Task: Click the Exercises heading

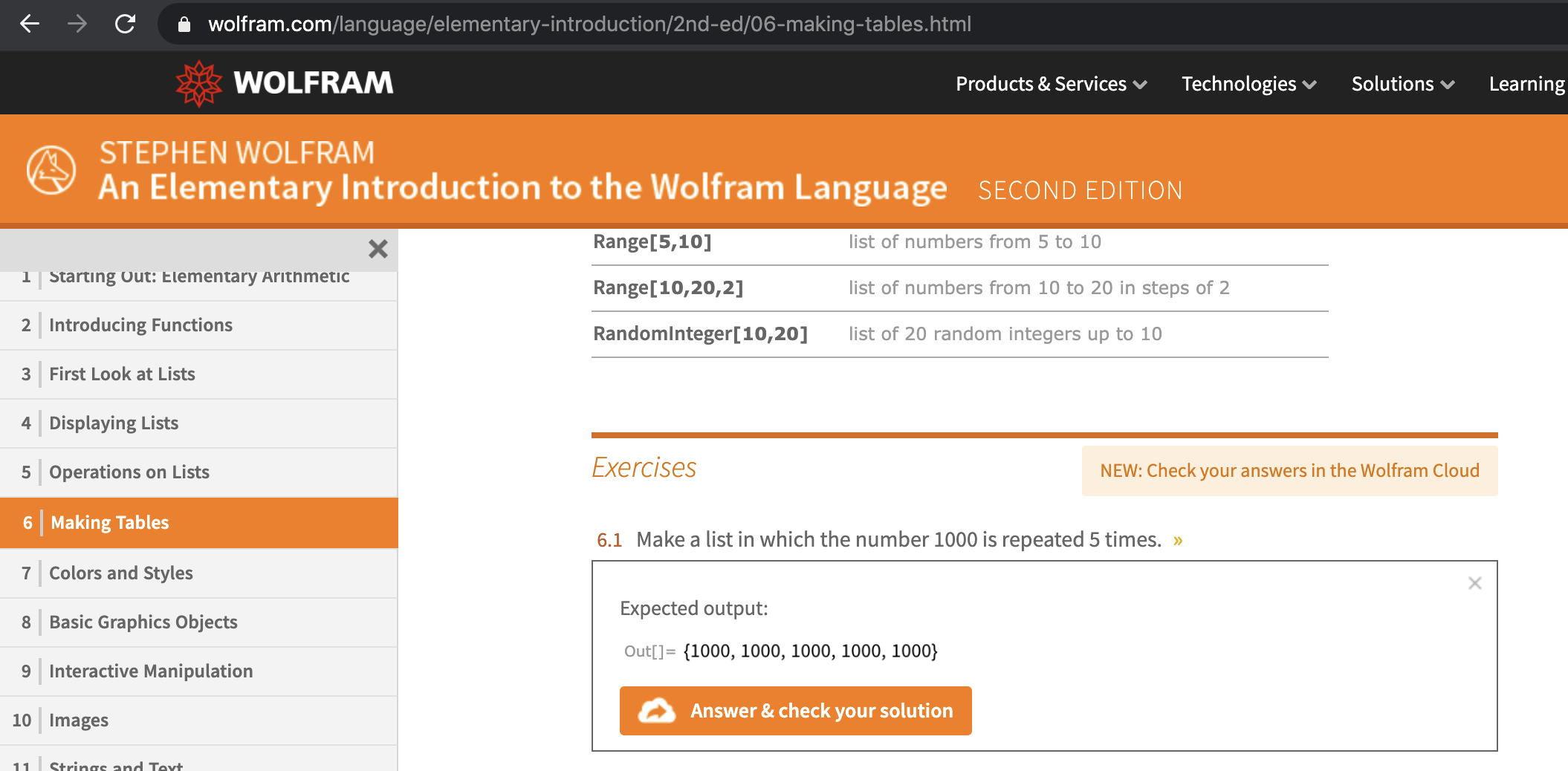Action: tap(644, 468)
